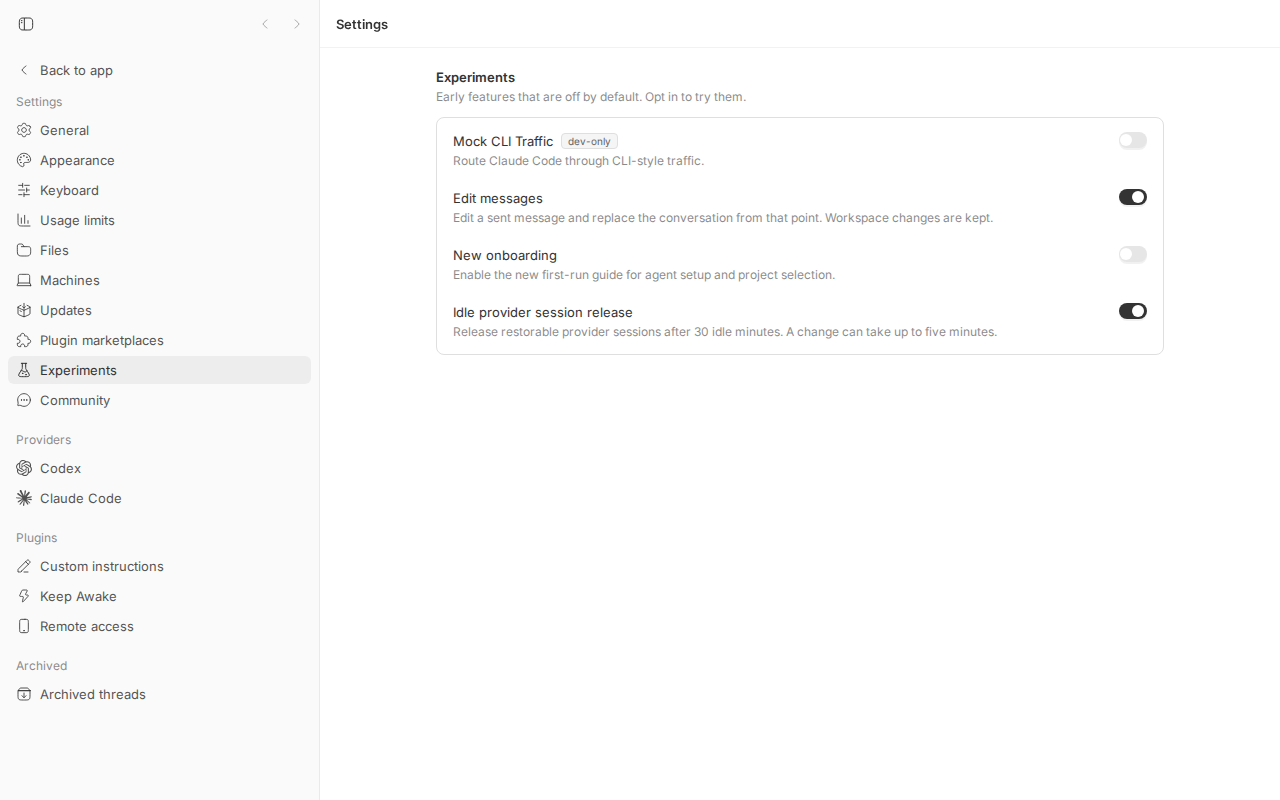Viewport: 1280px width, 800px height.
Task: Click the Edit messages label
Action: pyautogui.click(x=498, y=198)
